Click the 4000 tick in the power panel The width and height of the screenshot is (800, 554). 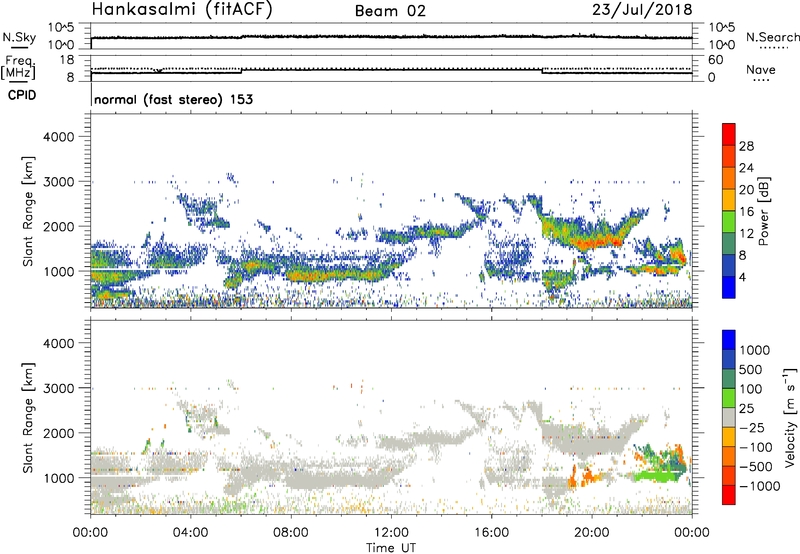tap(58, 137)
